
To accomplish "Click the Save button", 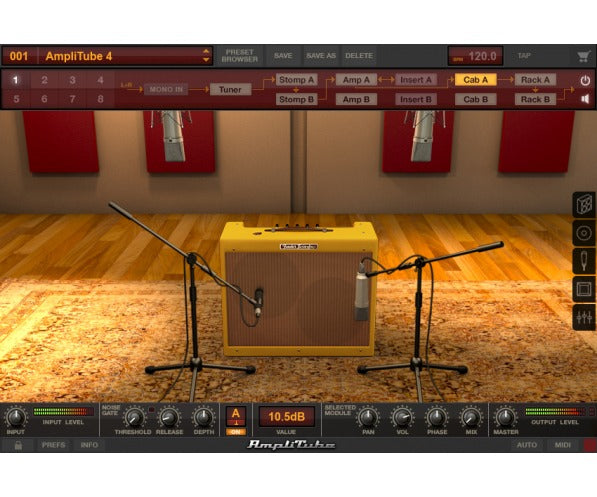I will pos(283,56).
